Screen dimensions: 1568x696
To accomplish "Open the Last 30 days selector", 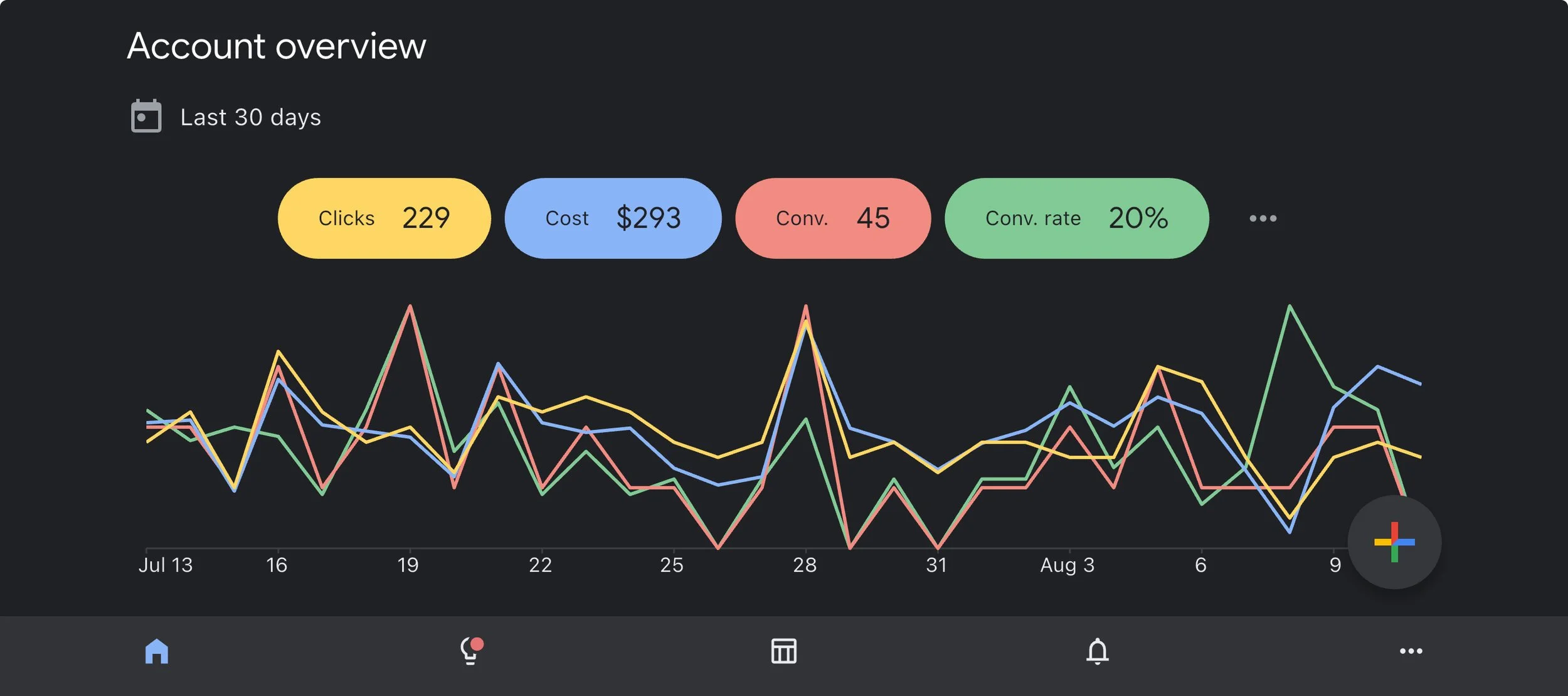I will (x=251, y=117).
